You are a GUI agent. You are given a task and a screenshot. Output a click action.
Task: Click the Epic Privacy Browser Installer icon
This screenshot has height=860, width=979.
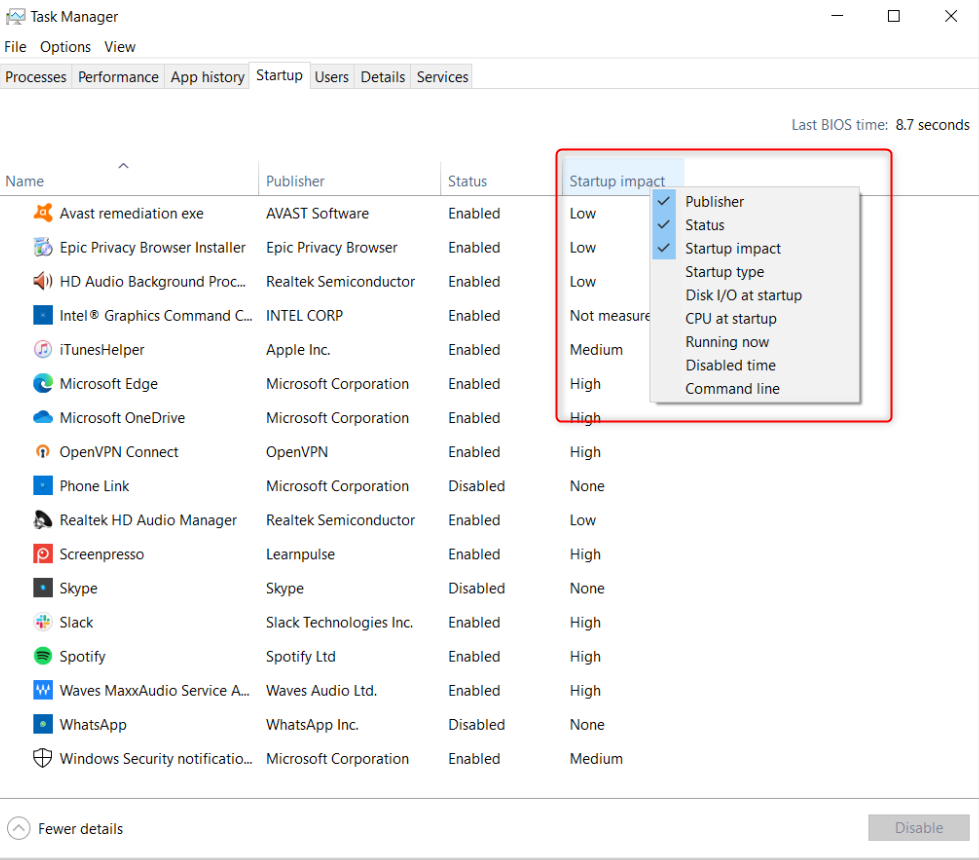pyautogui.click(x=42, y=247)
